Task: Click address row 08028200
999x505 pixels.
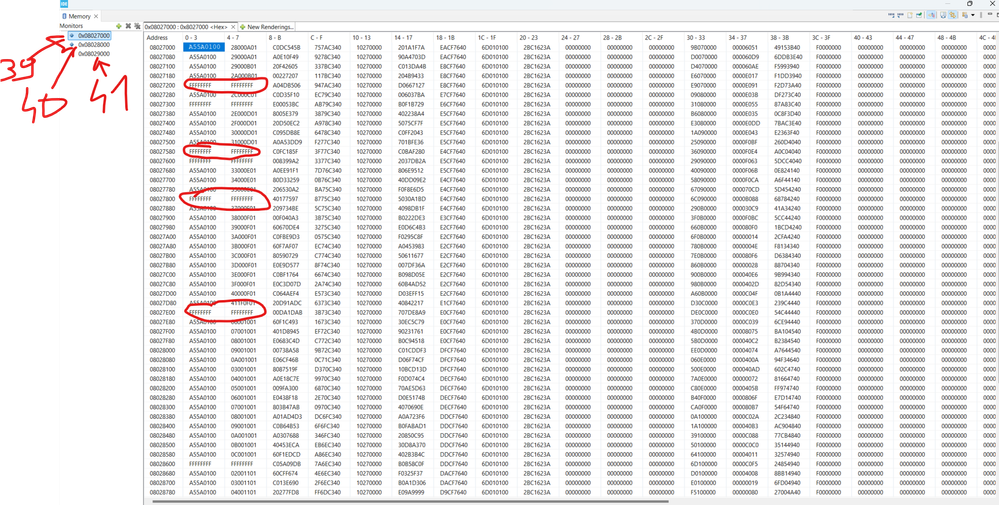Action: click(162, 388)
